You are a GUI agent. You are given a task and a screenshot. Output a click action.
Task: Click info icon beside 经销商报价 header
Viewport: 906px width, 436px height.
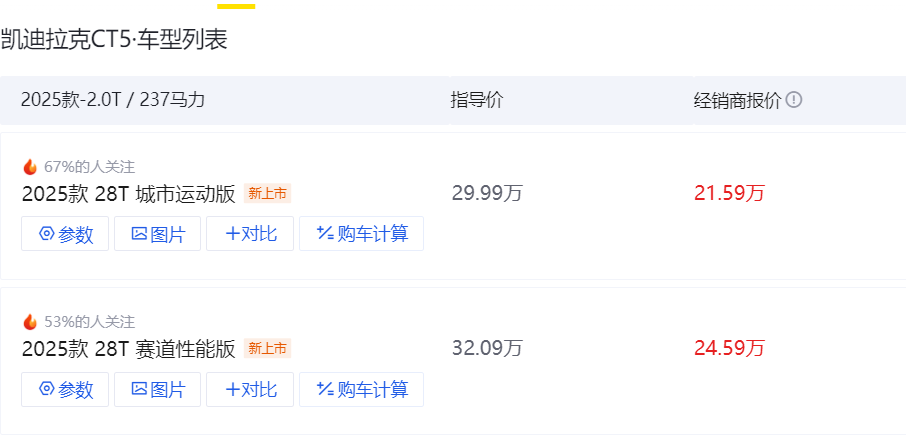[x=794, y=100]
